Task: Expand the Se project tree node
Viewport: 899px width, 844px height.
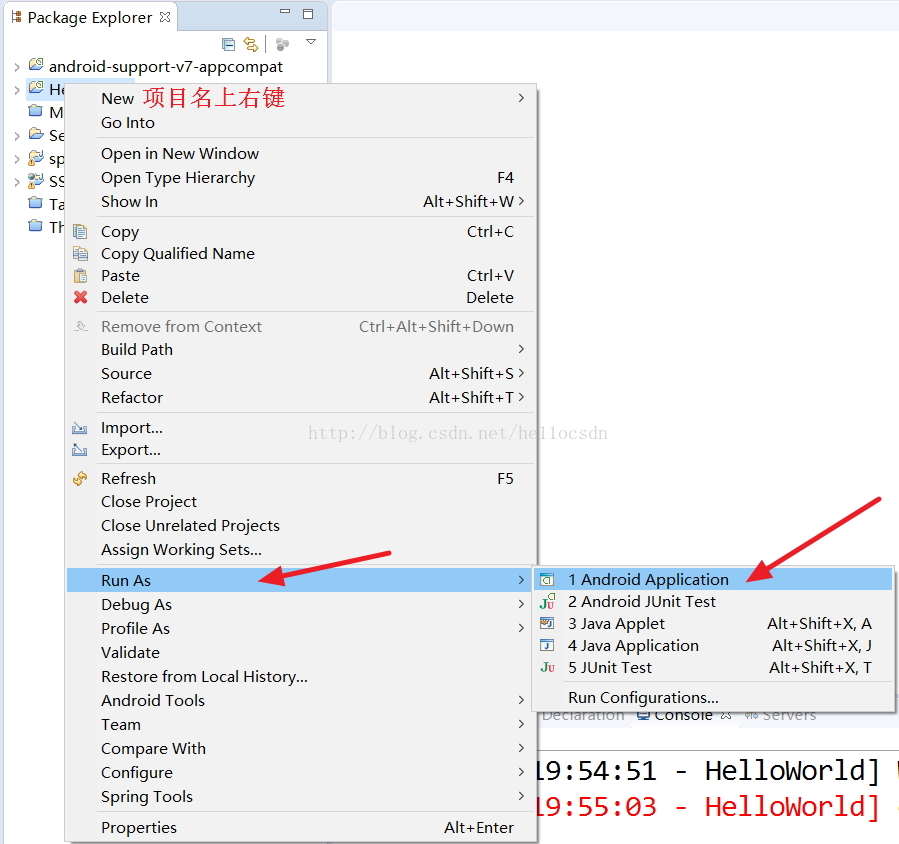Action: tap(17, 136)
